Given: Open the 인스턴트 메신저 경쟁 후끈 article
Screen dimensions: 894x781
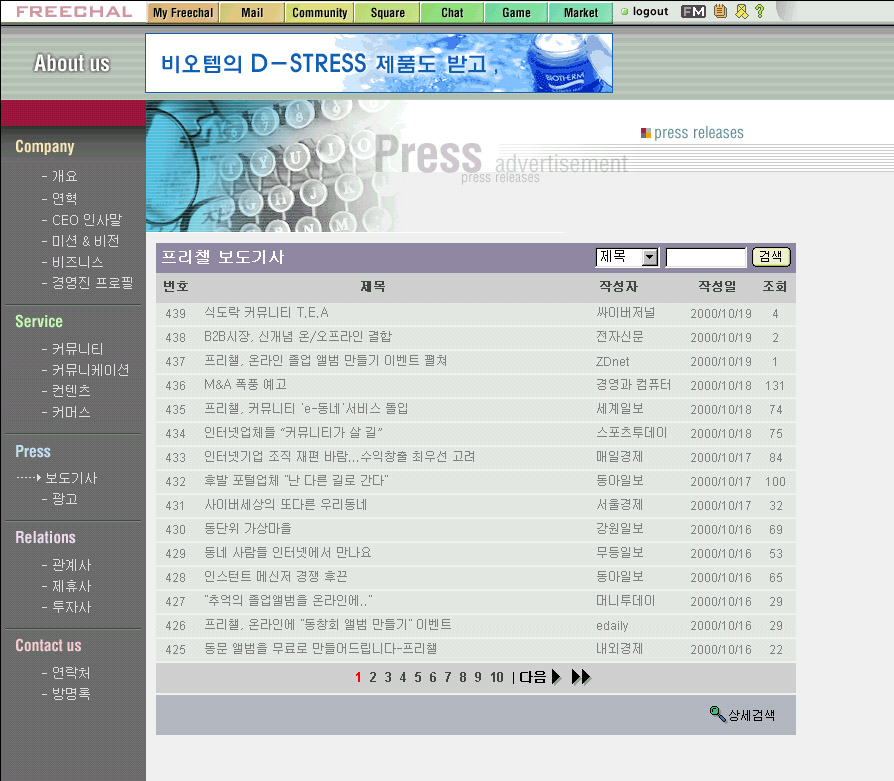Looking at the screenshot, I should click(276, 576).
